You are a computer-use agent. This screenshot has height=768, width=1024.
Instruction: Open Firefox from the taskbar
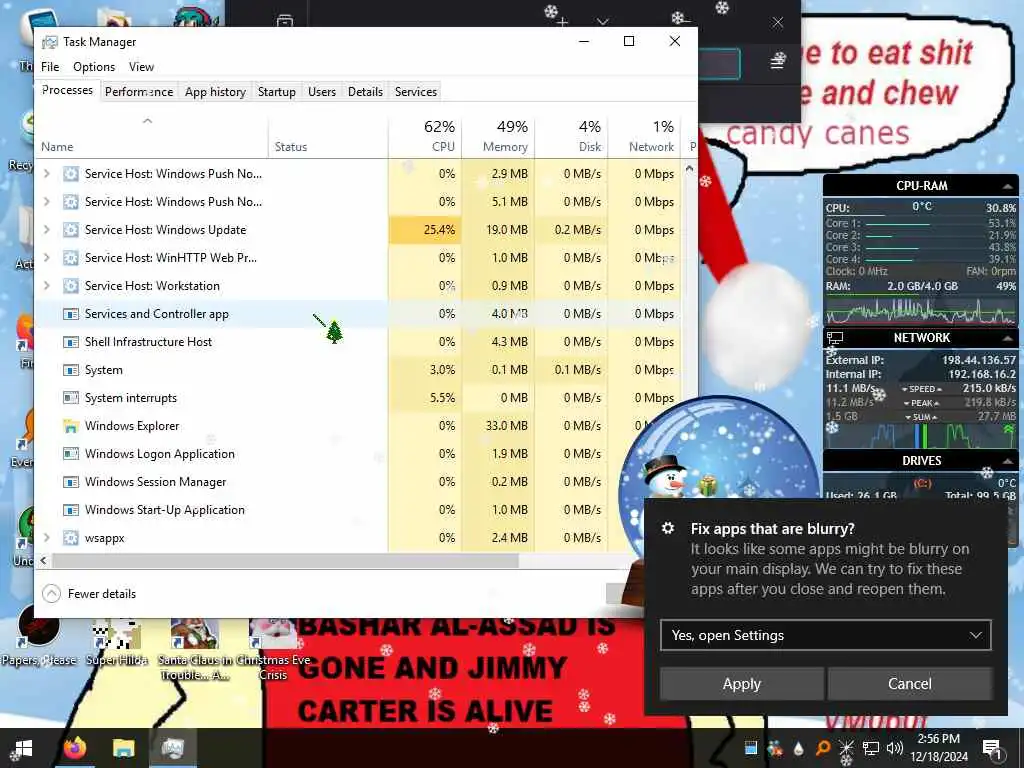(76, 748)
